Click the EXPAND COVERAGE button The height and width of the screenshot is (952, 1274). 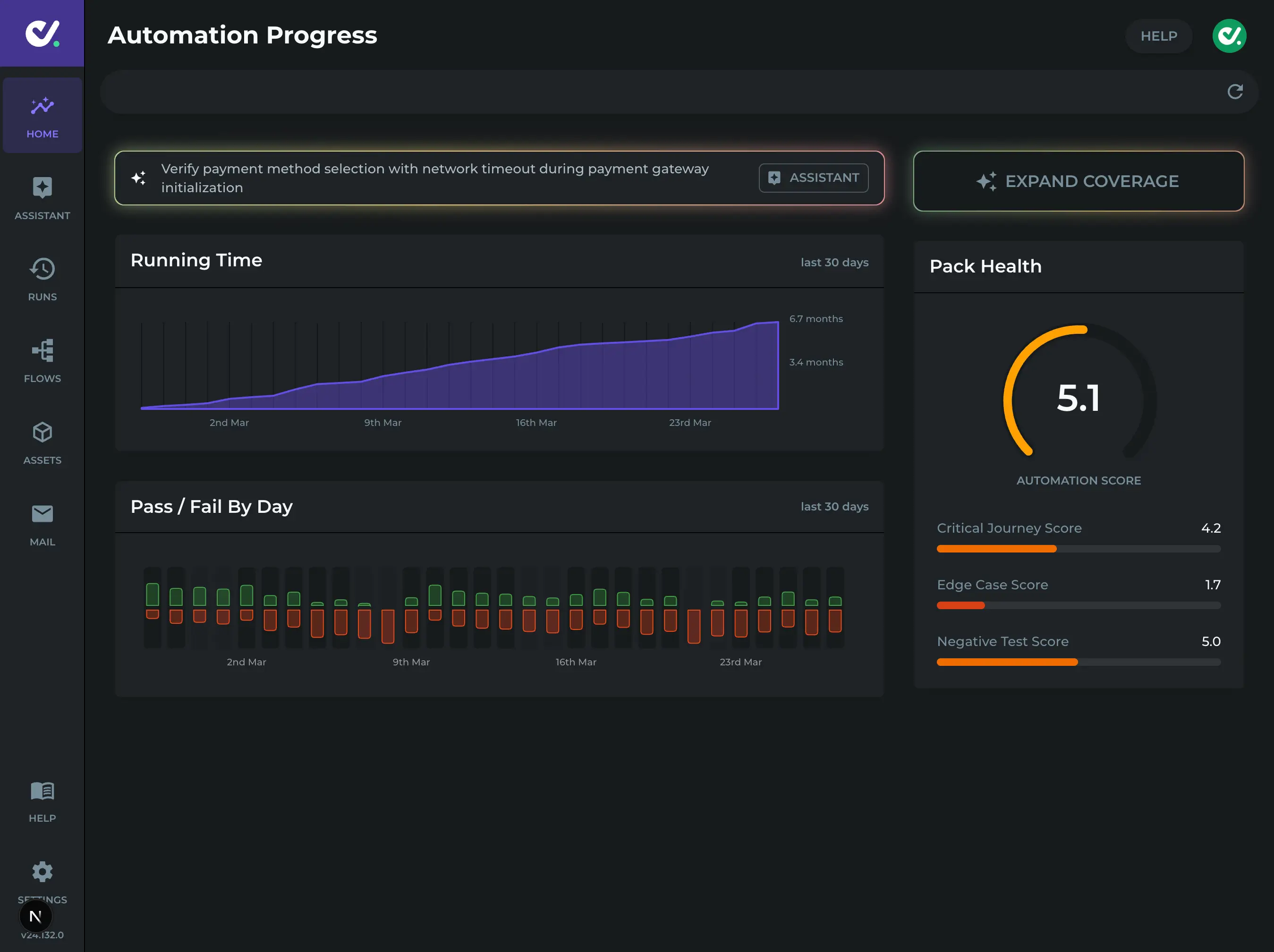pos(1078,181)
